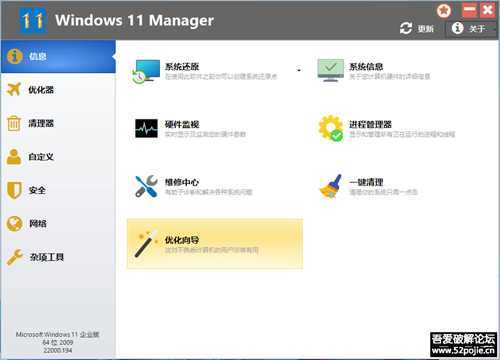
Task: Click the 系统信息 description text line
Action: [390, 76]
